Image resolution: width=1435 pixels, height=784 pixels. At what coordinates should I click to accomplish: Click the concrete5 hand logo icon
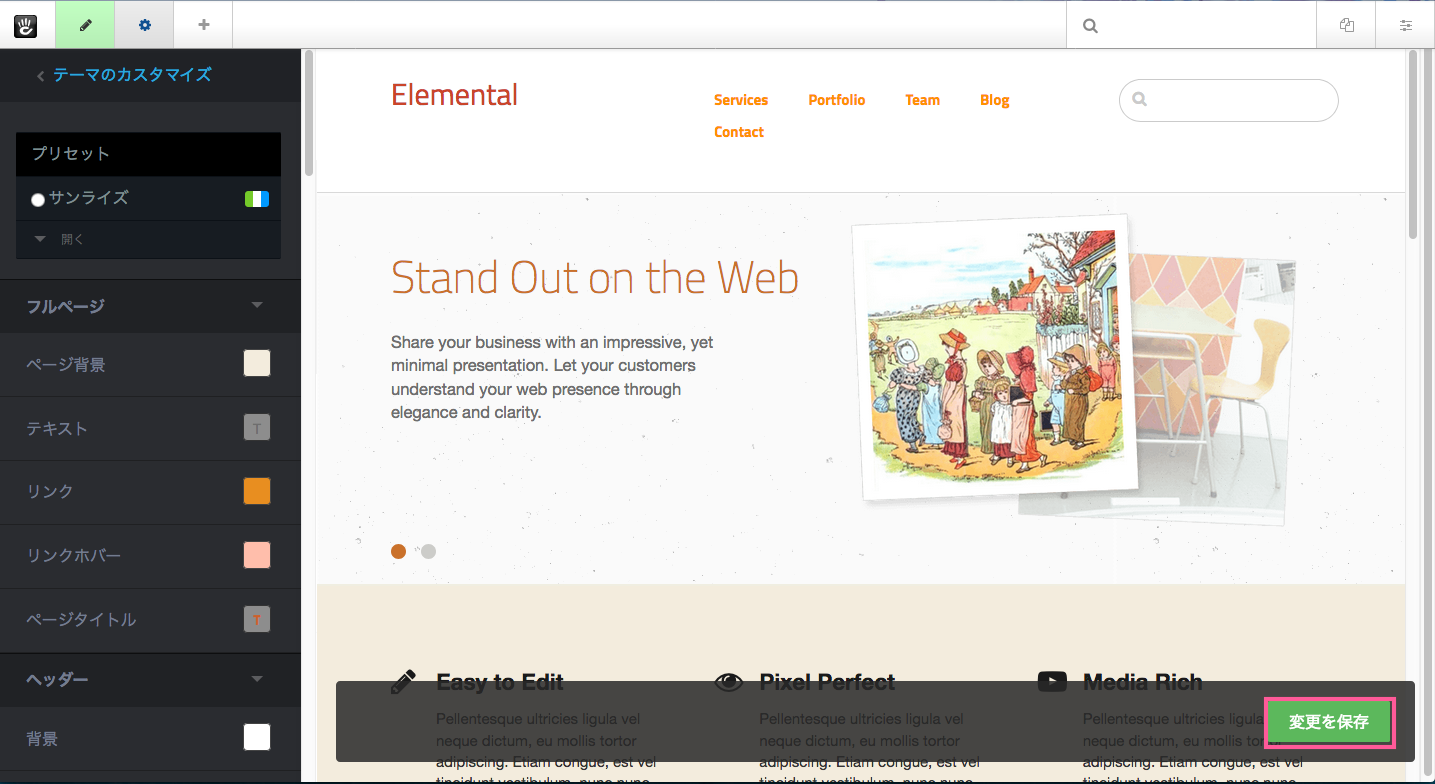point(25,25)
